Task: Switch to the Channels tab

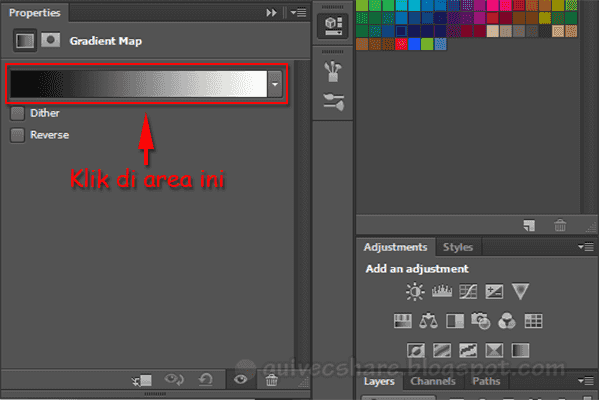Action: tap(433, 381)
